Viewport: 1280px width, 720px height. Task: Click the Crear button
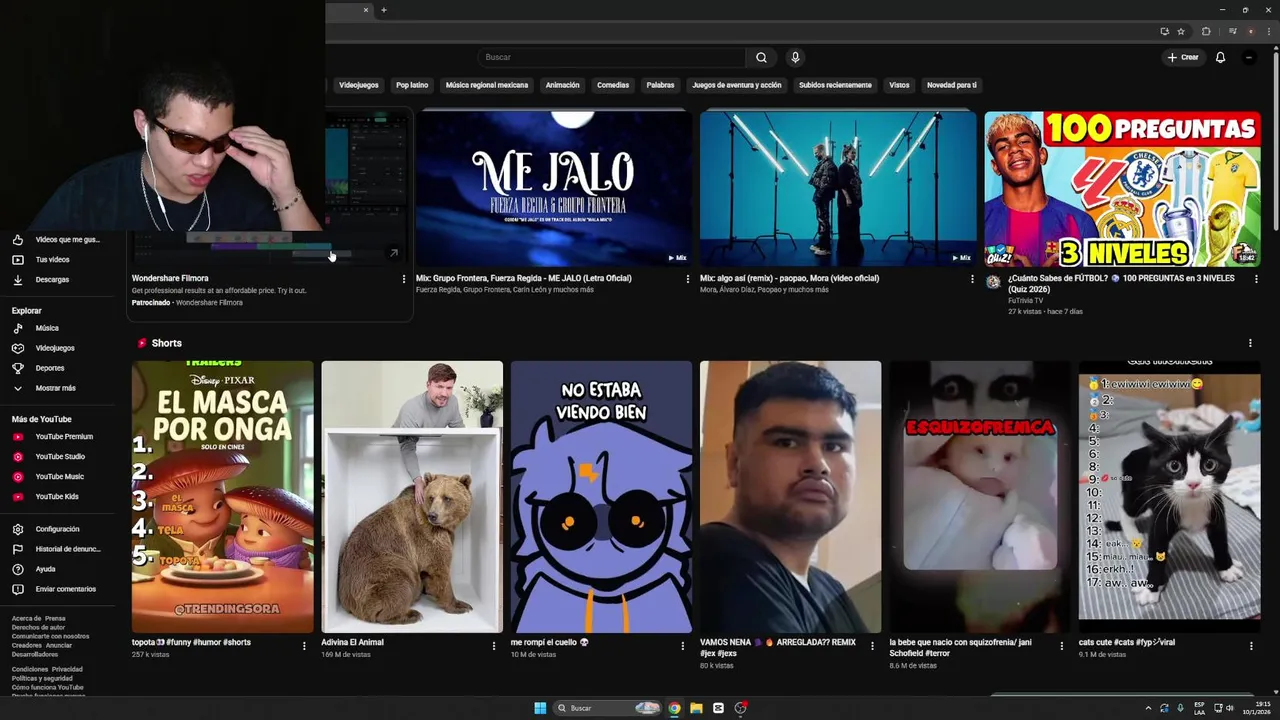point(1182,57)
